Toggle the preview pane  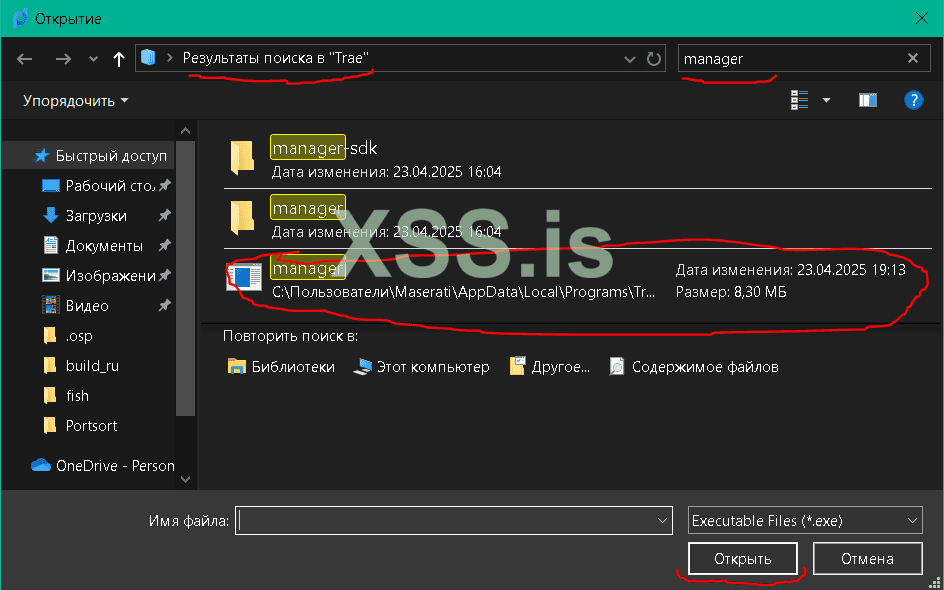coord(868,100)
